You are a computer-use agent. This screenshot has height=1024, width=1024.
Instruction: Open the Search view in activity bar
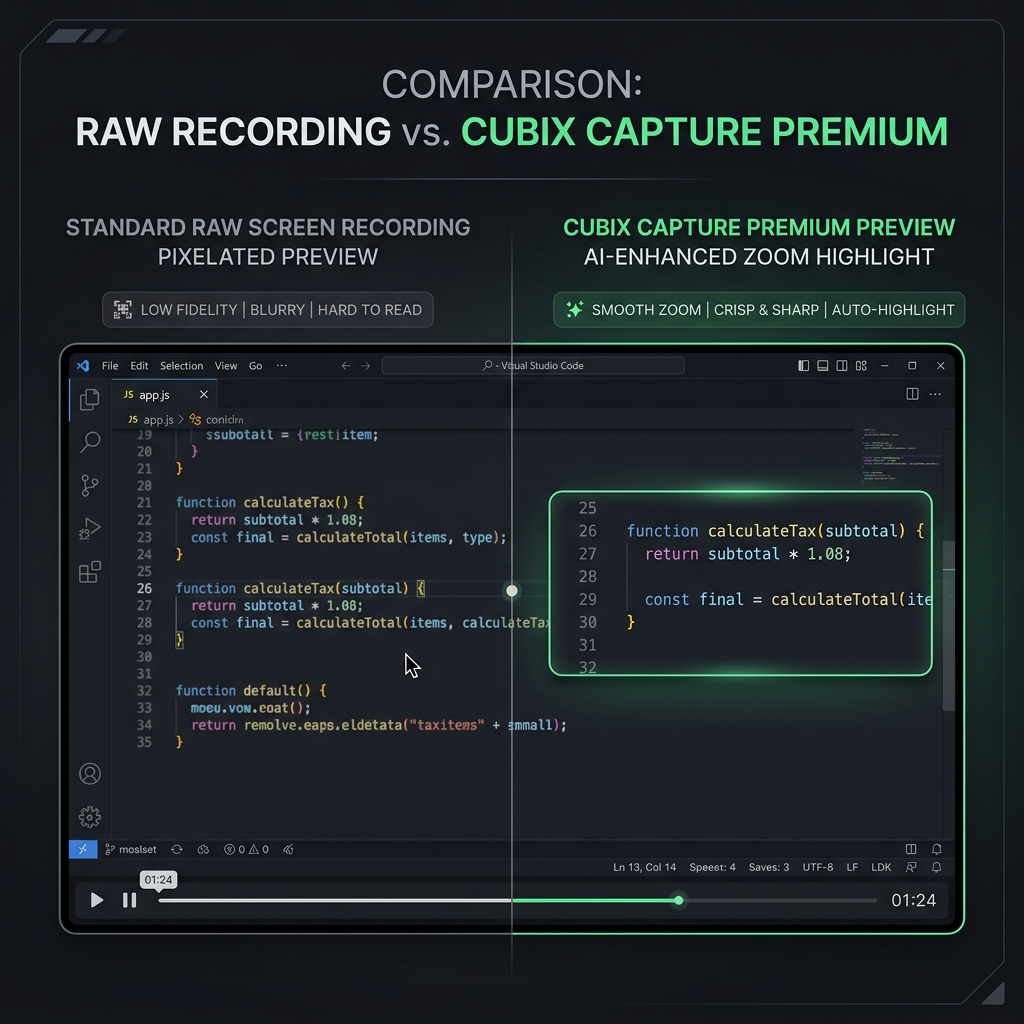point(90,442)
